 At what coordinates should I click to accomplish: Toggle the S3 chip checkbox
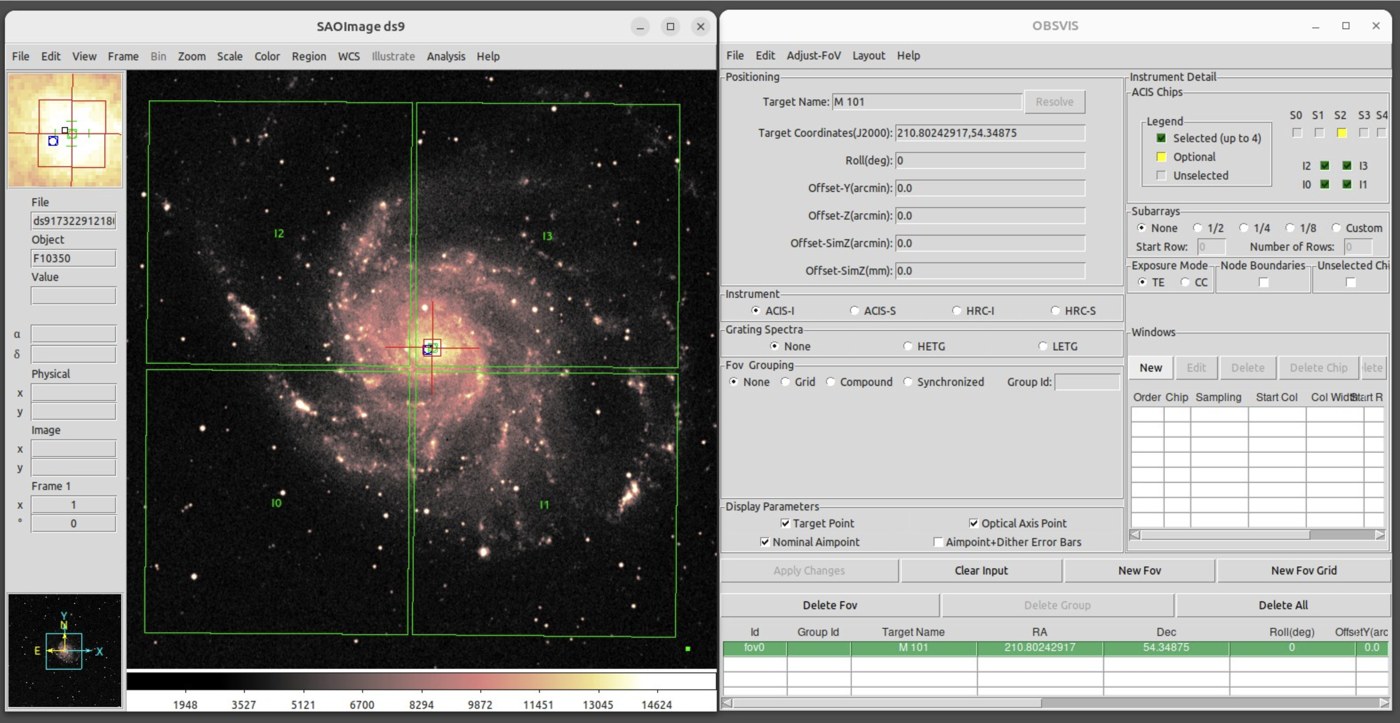click(1364, 132)
